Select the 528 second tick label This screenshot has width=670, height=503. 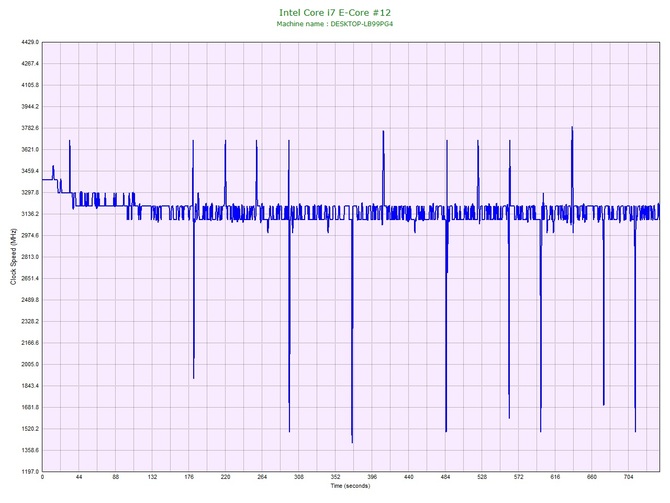click(483, 478)
